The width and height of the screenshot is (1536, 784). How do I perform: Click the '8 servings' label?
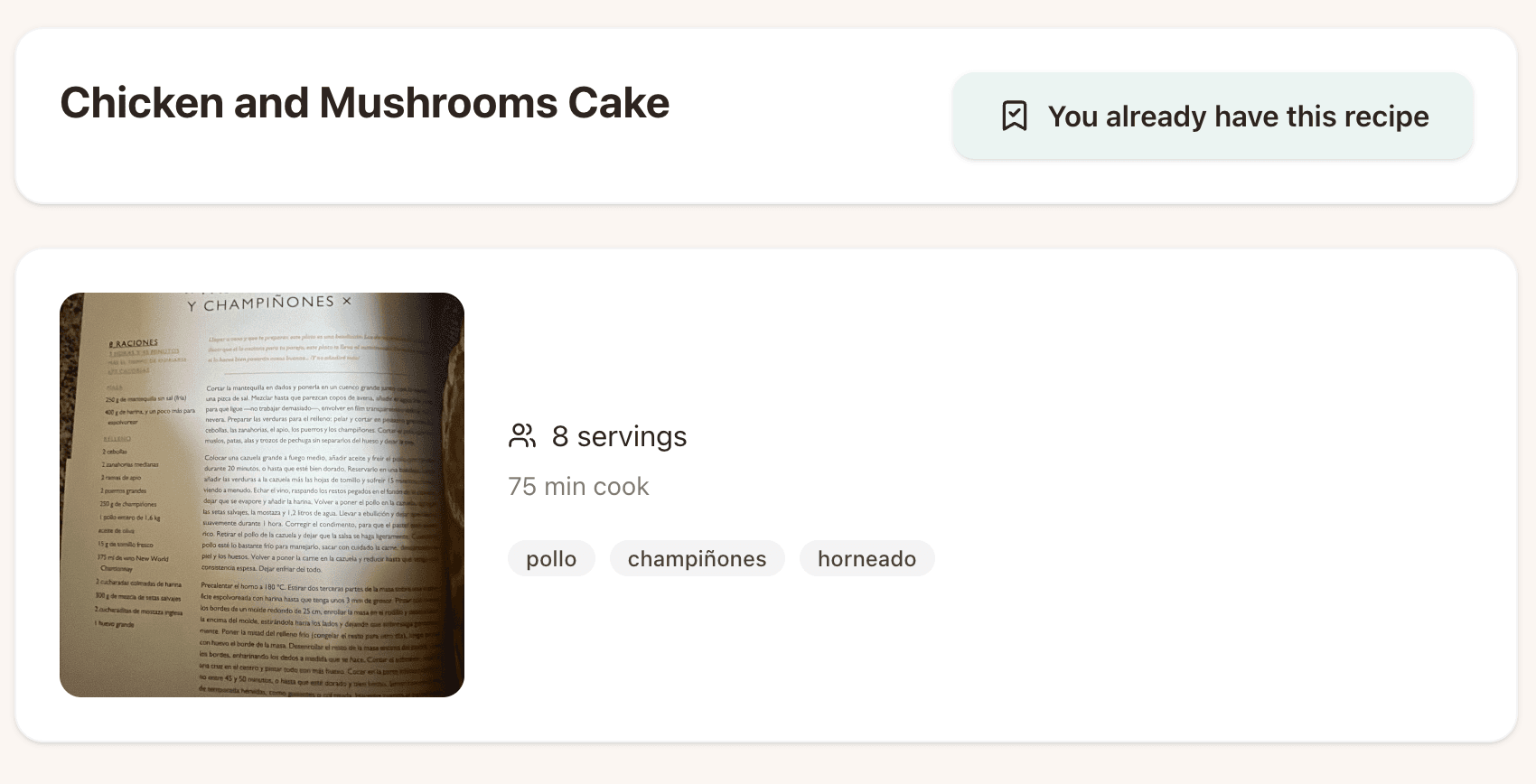[619, 436]
